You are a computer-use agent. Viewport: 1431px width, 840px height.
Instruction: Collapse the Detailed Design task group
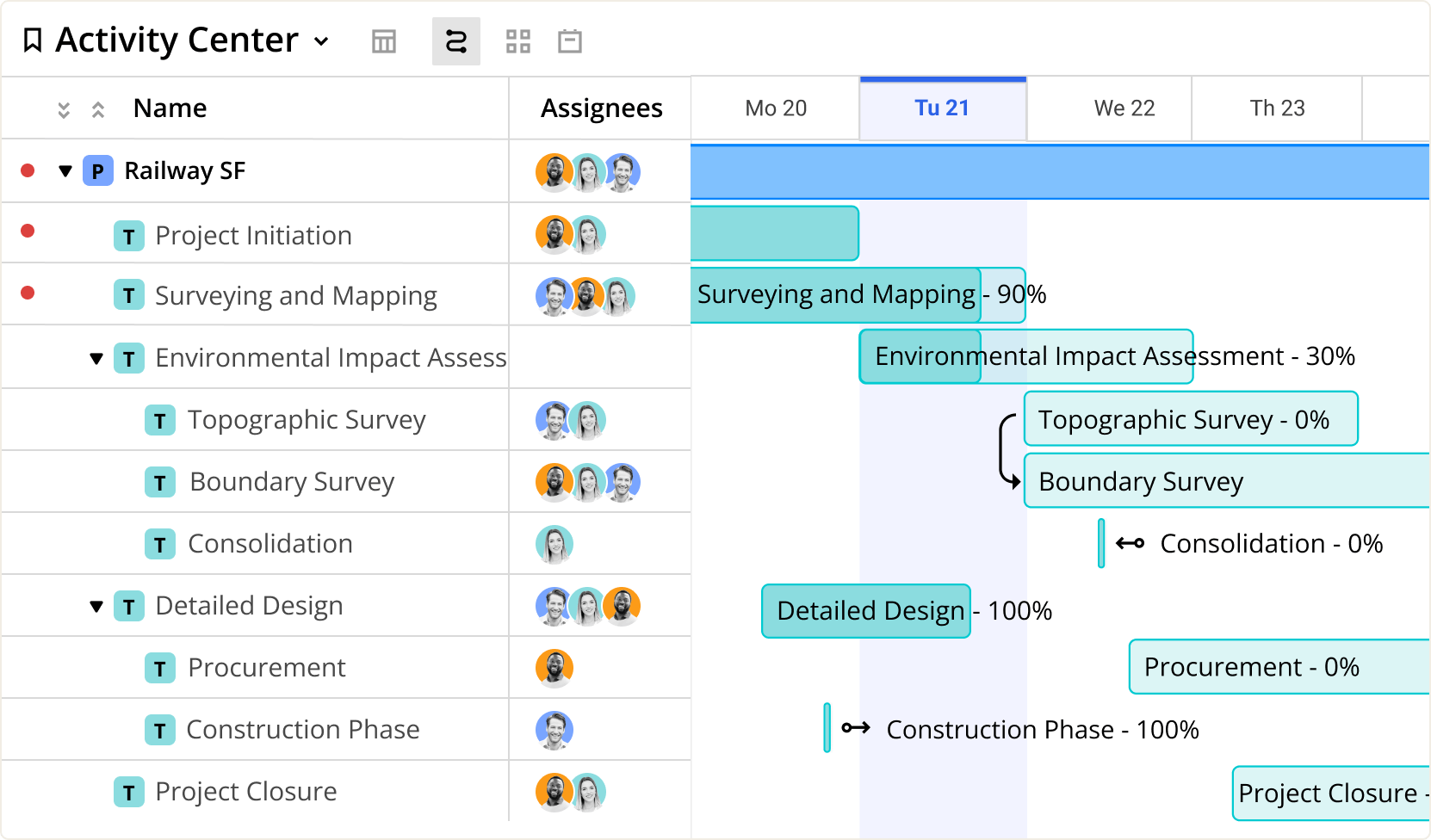point(96,606)
